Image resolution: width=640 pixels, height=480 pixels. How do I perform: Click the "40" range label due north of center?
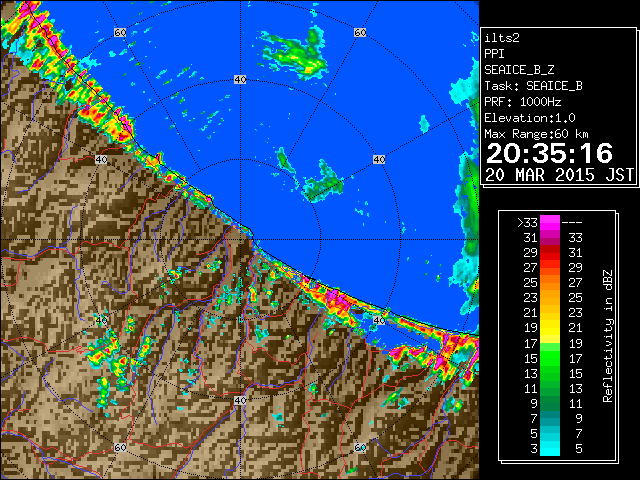point(240,80)
